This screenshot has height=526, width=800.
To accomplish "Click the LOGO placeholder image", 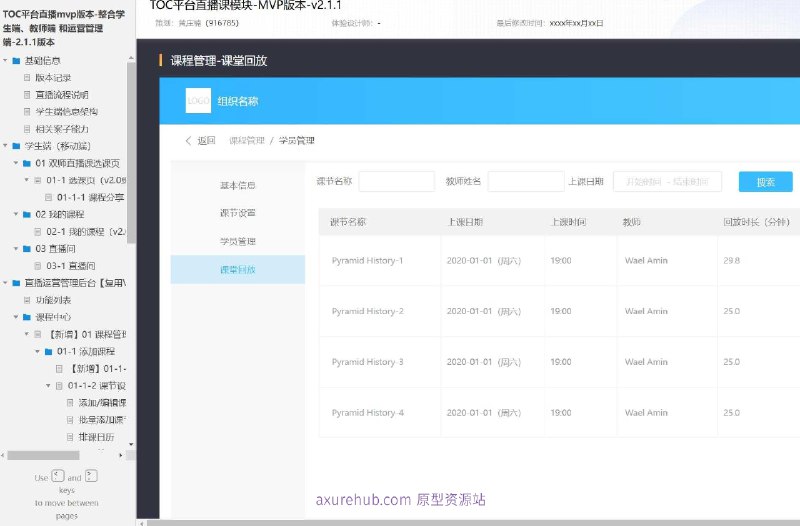I will [198, 101].
